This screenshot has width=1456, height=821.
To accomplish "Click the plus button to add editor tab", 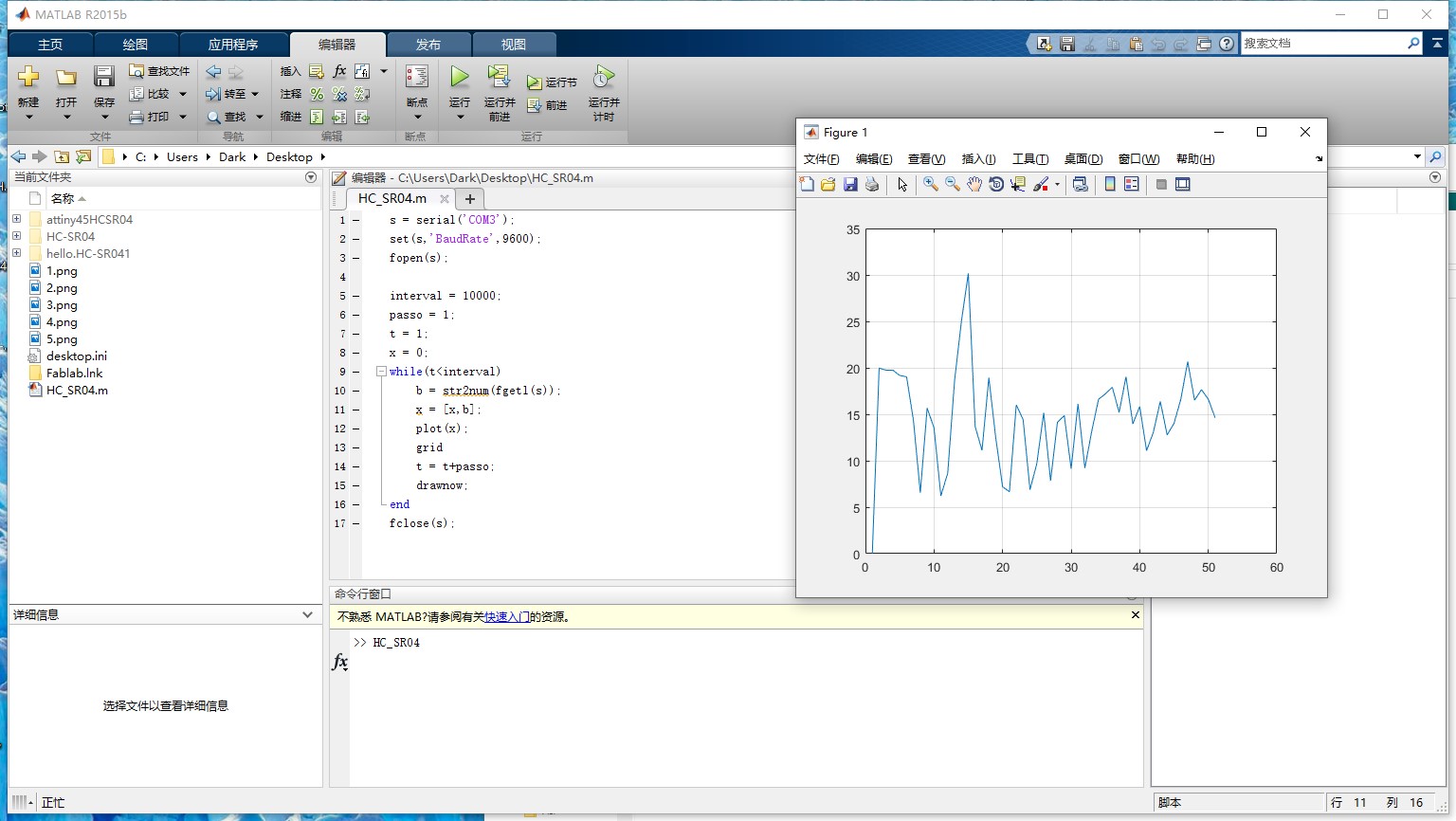I will (x=469, y=199).
